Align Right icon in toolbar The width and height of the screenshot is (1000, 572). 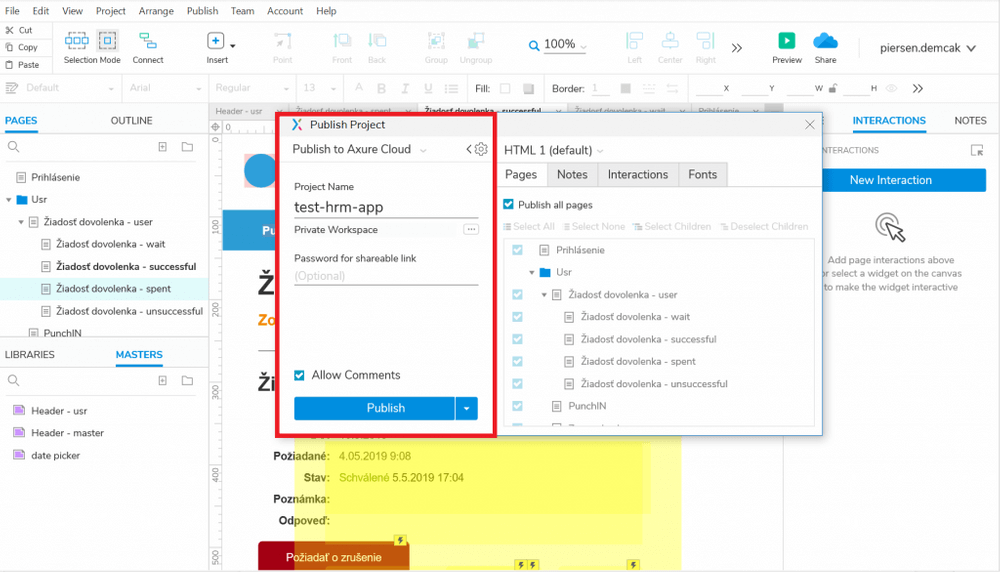(705, 41)
